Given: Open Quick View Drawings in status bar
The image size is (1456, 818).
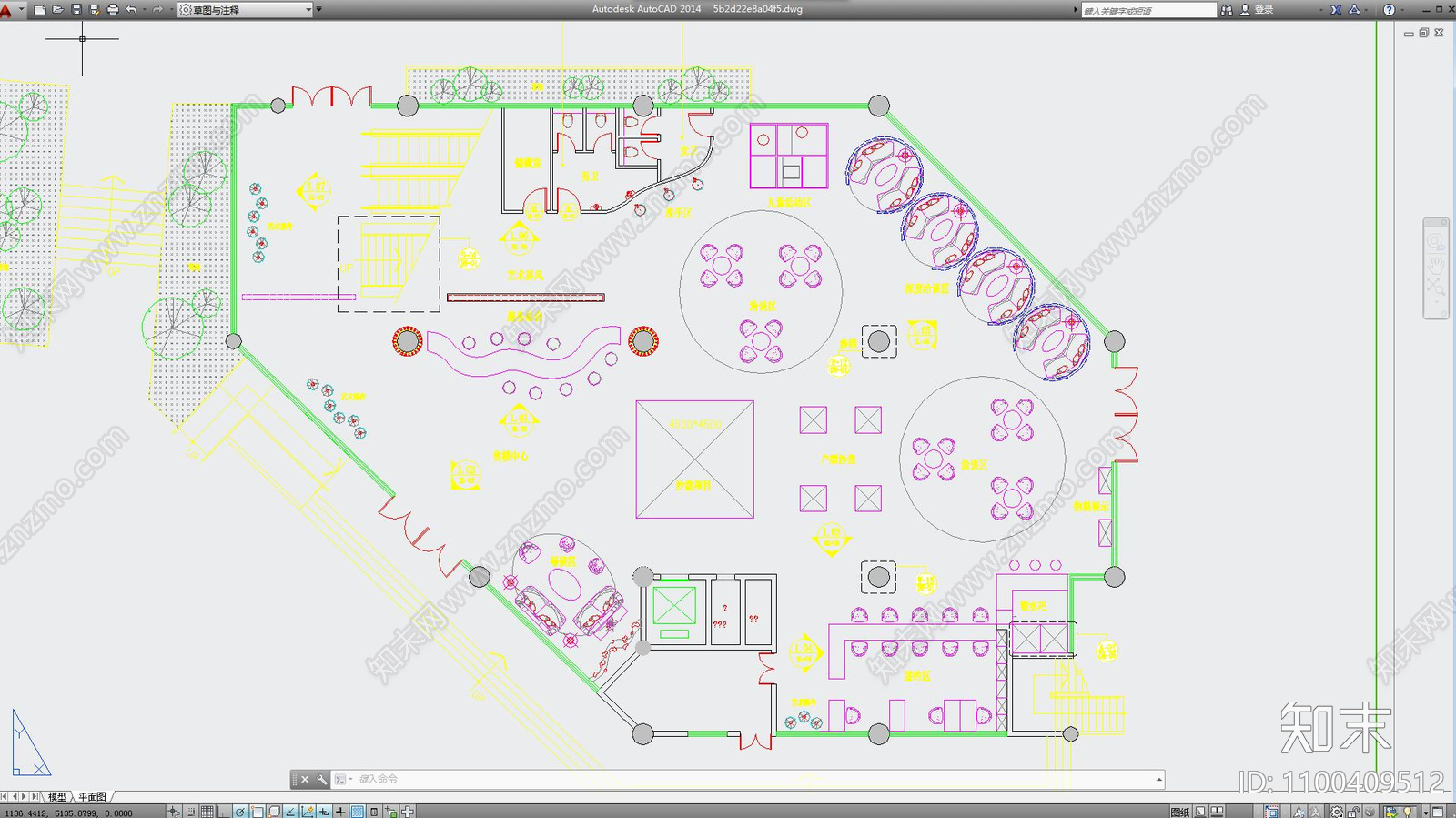Looking at the screenshot, I should click(x=1218, y=812).
